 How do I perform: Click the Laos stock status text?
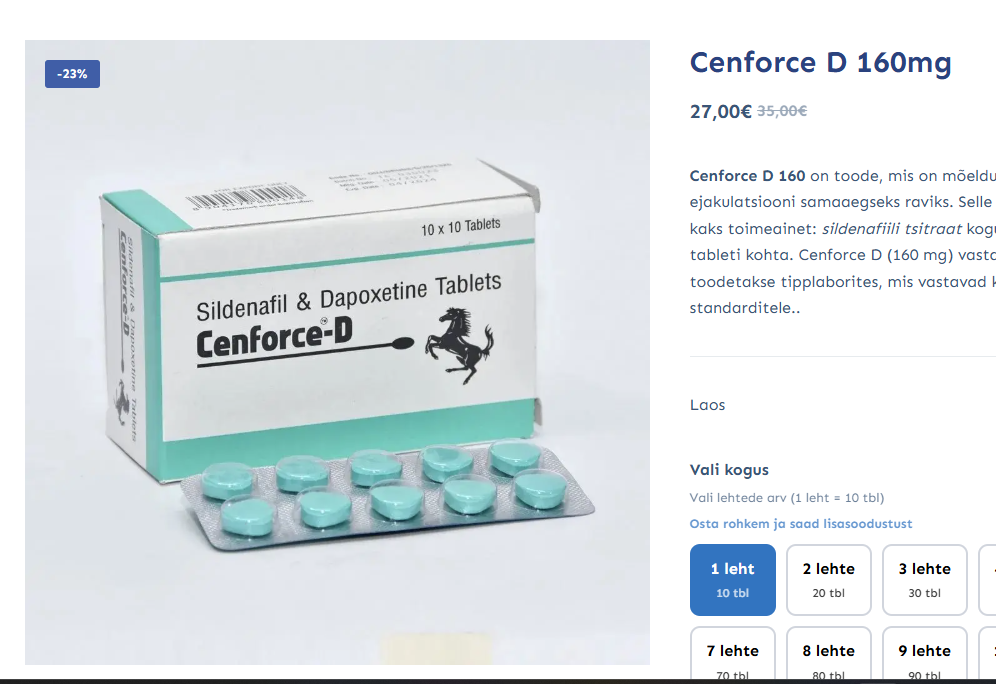[x=707, y=405]
